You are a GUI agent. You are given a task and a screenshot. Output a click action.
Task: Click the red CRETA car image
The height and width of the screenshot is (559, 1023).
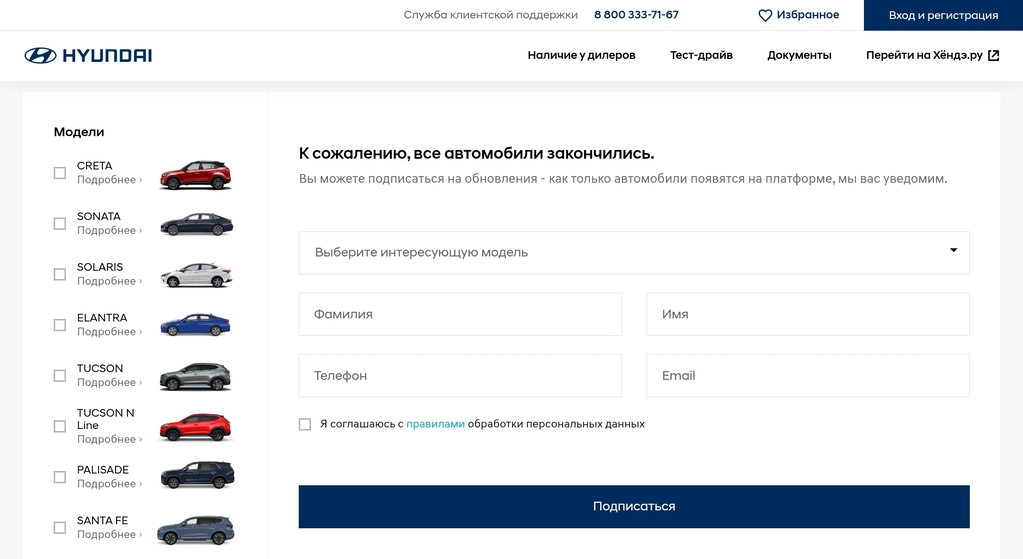[x=196, y=175]
